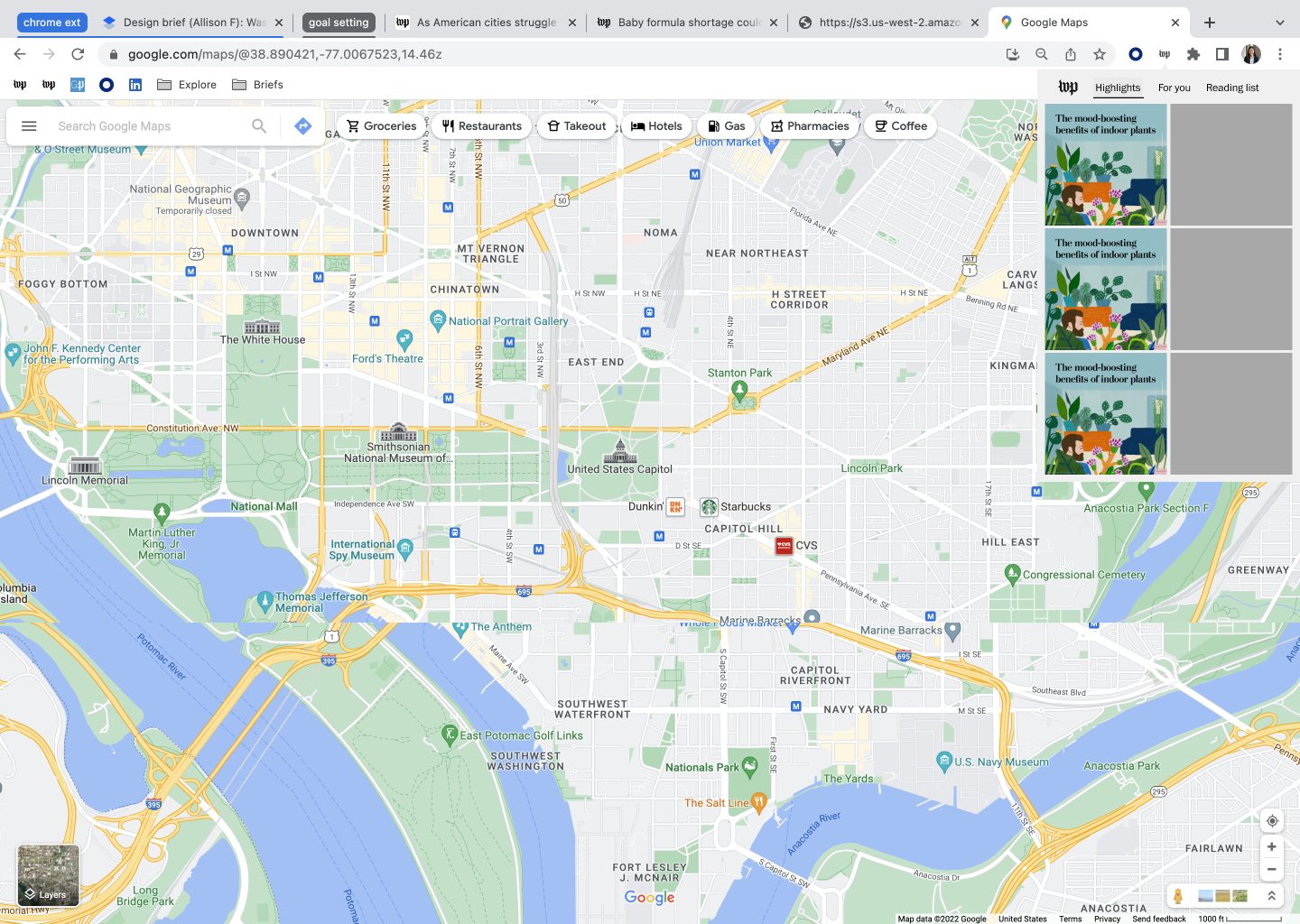Open the goal setting tab group
The image size is (1300, 924).
click(x=339, y=23)
